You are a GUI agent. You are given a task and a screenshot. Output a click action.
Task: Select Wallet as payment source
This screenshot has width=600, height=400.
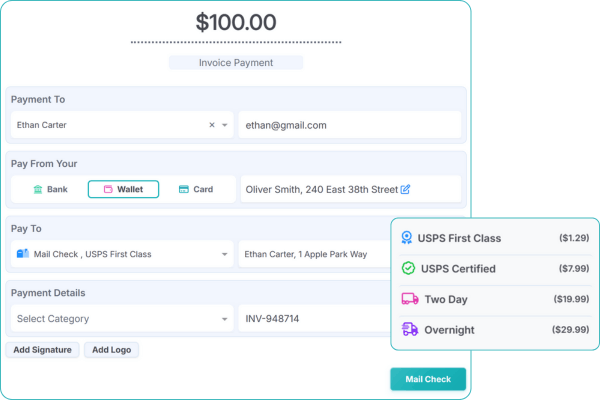(x=123, y=189)
